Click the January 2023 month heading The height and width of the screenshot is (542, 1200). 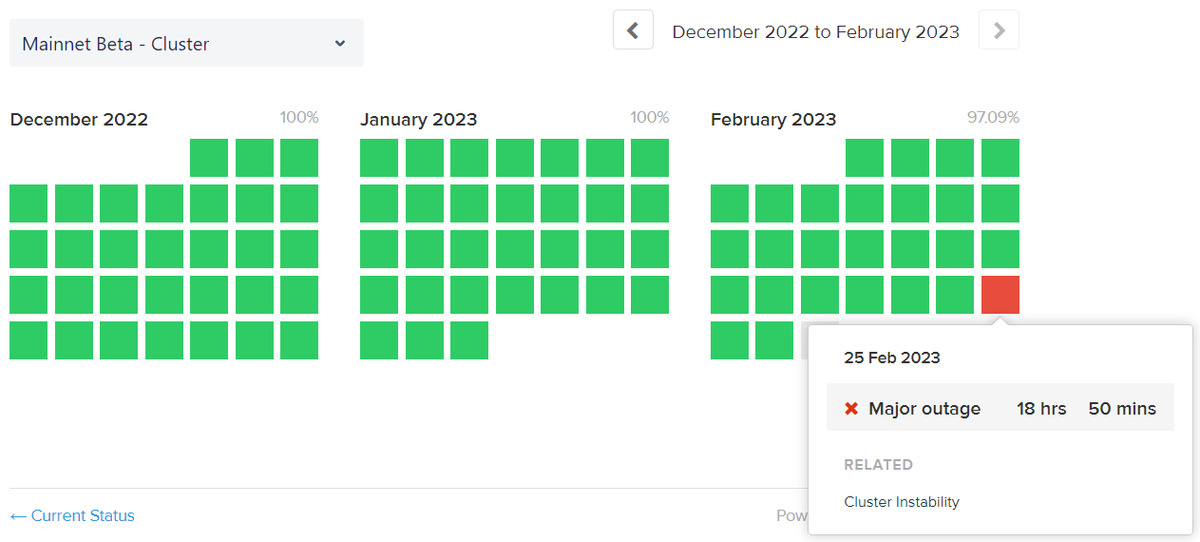(418, 120)
